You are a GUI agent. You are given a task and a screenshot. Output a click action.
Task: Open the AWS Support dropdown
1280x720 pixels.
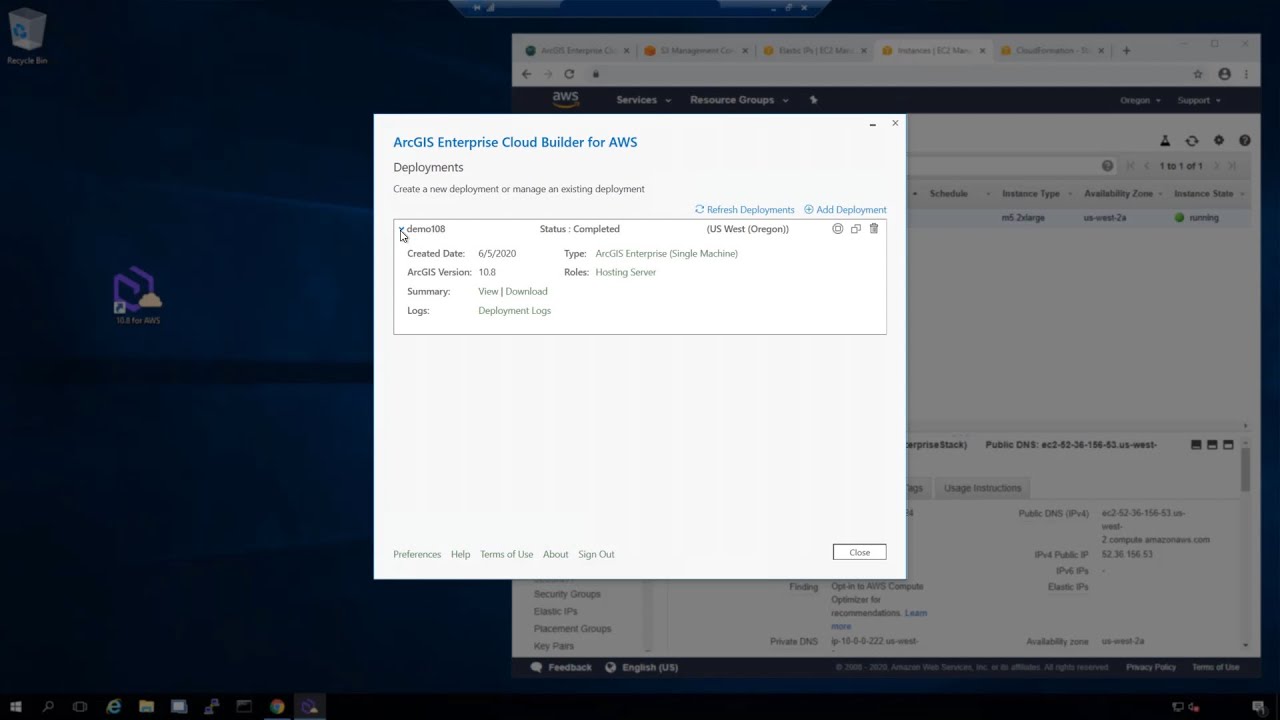(1198, 100)
